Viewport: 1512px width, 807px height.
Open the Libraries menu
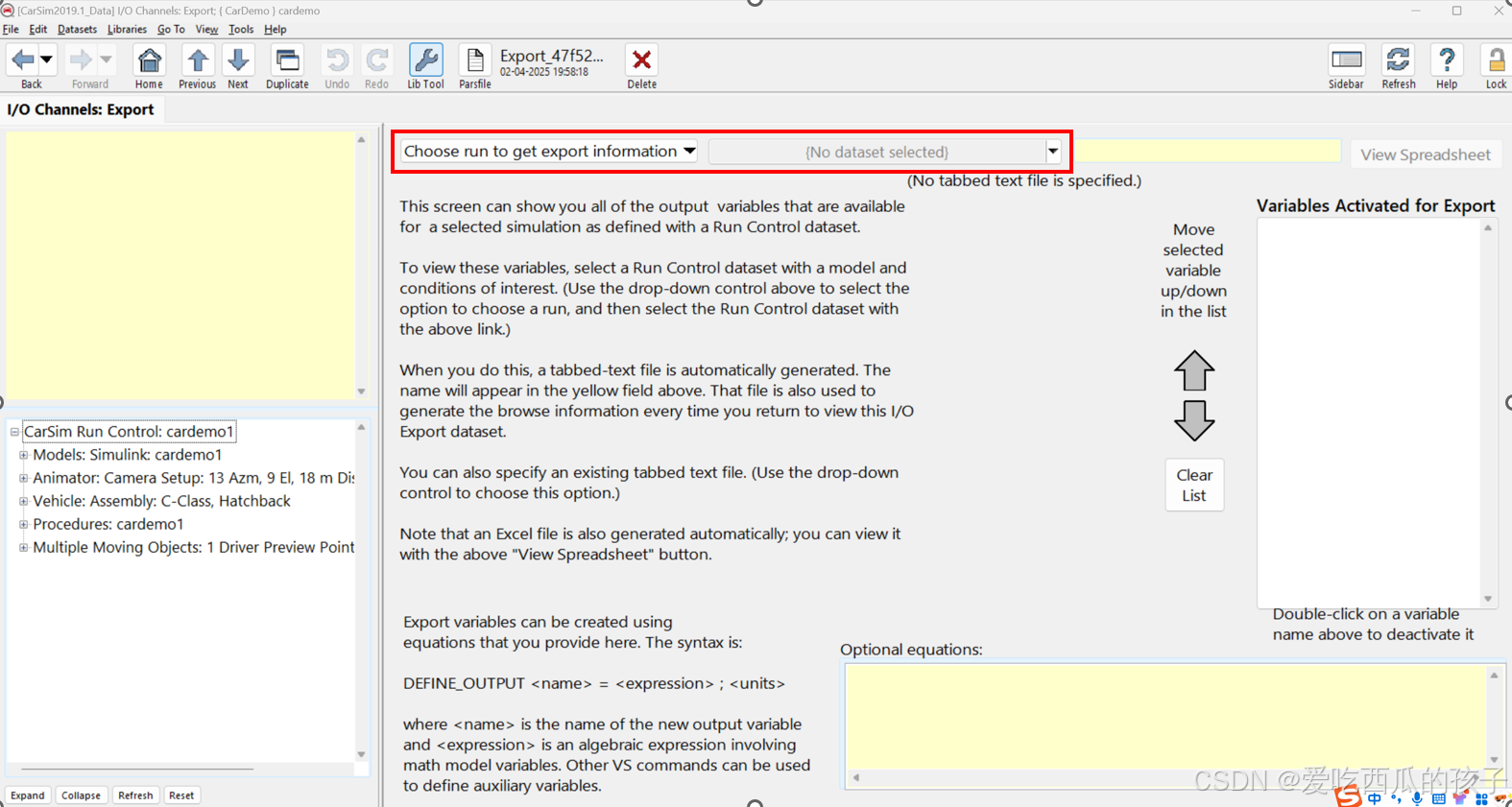point(127,30)
